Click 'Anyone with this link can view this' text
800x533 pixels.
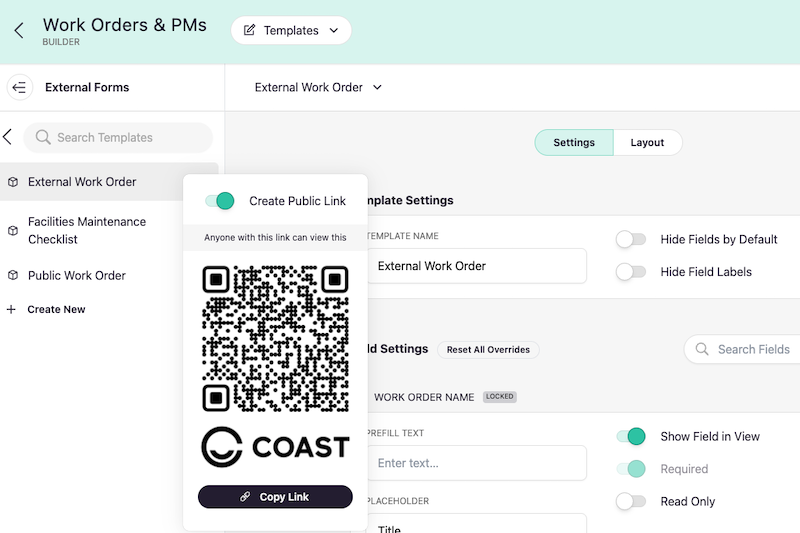point(275,238)
